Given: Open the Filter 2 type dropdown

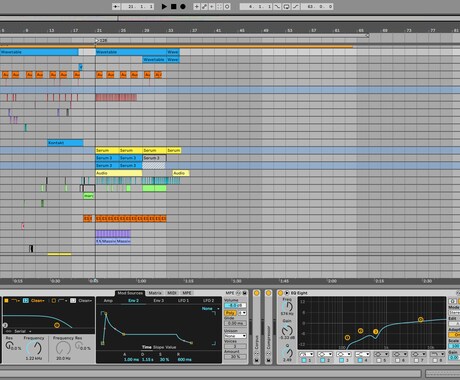Looking at the screenshot, I should click(63, 301).
